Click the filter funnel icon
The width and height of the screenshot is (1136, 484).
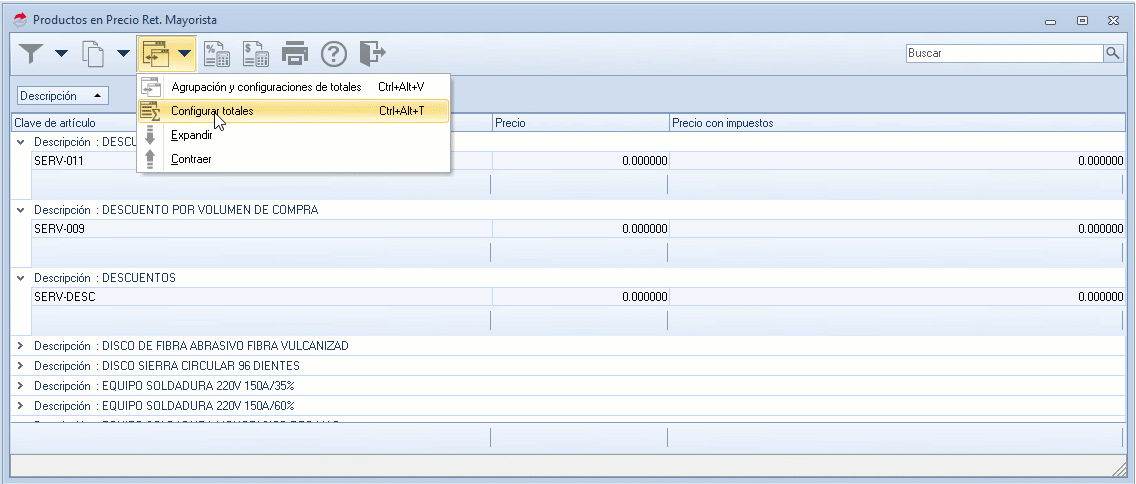point(31,53)
